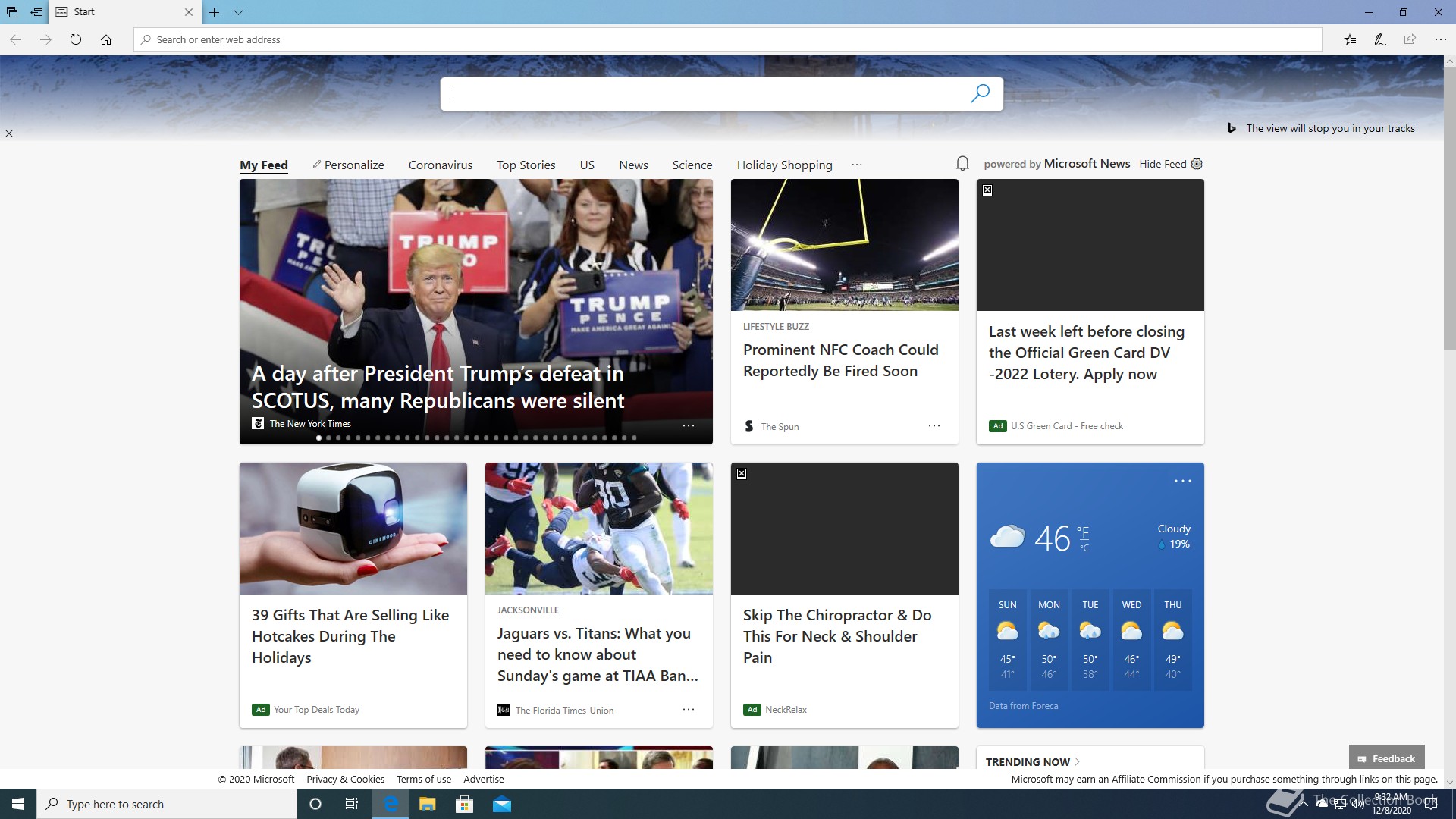1456x819 pixels.
Task: Click the browser Back arrow
Action: click(15, 39)
